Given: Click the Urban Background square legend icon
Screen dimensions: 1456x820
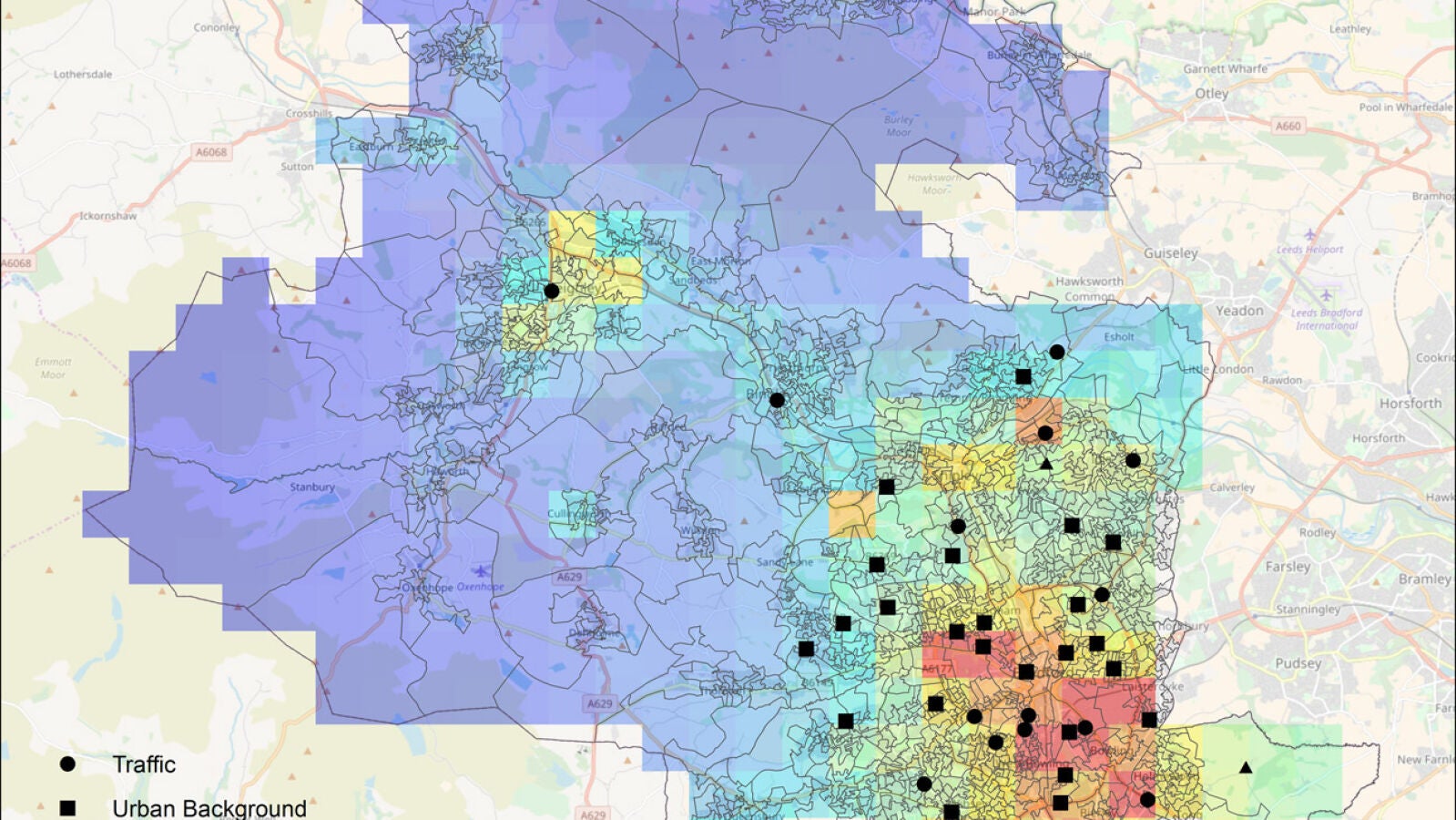Looking at the screenshot, I should [67, 808].
